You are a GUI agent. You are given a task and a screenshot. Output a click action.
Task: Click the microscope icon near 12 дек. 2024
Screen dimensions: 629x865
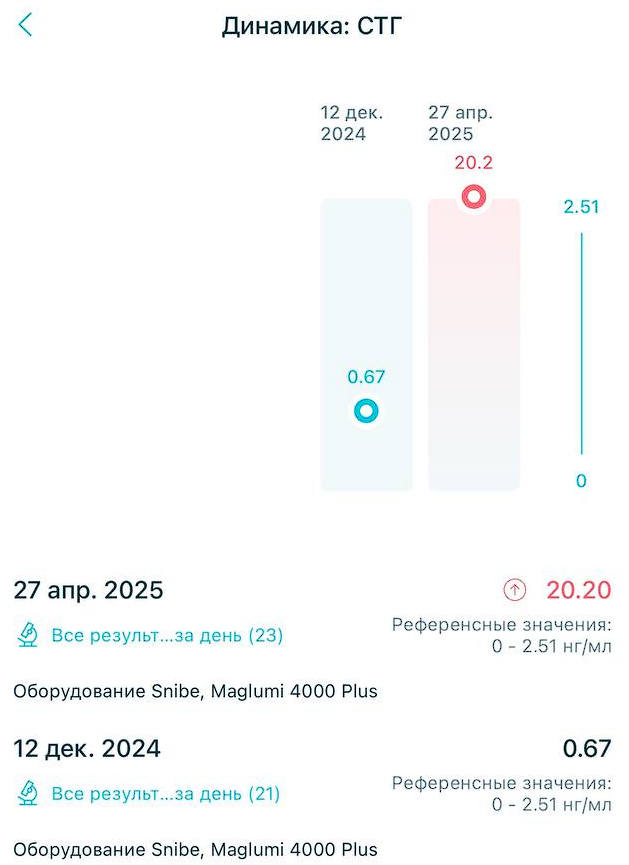point(27,794)
